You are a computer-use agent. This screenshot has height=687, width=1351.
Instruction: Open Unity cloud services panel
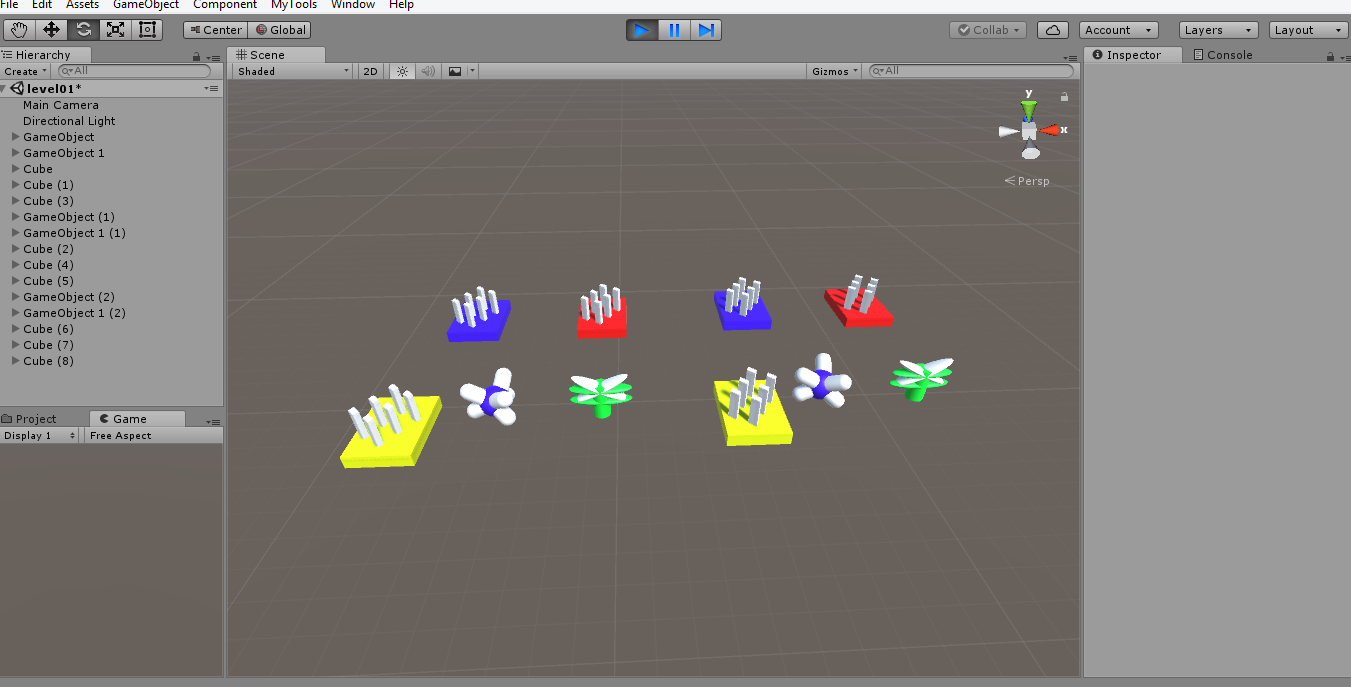point(1052,29)
